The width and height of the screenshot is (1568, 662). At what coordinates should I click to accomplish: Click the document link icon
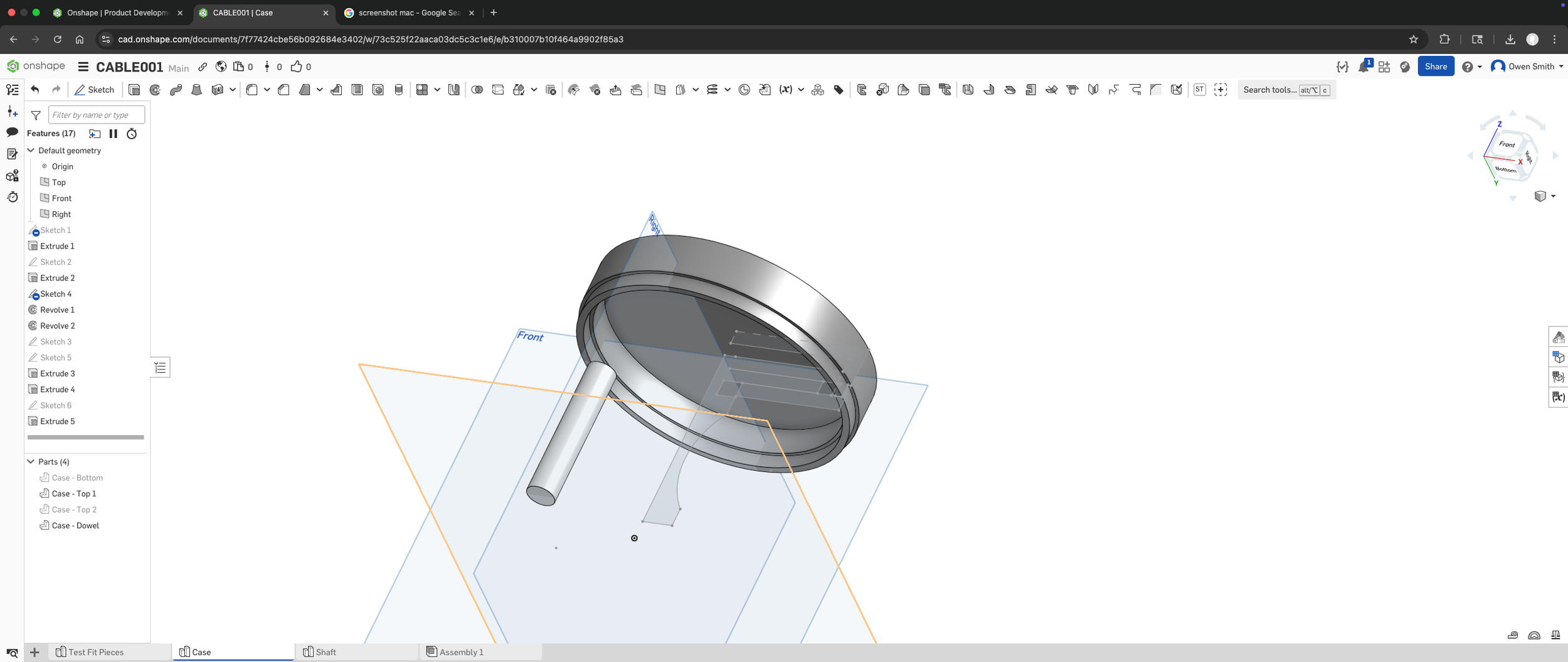(203, 67)
